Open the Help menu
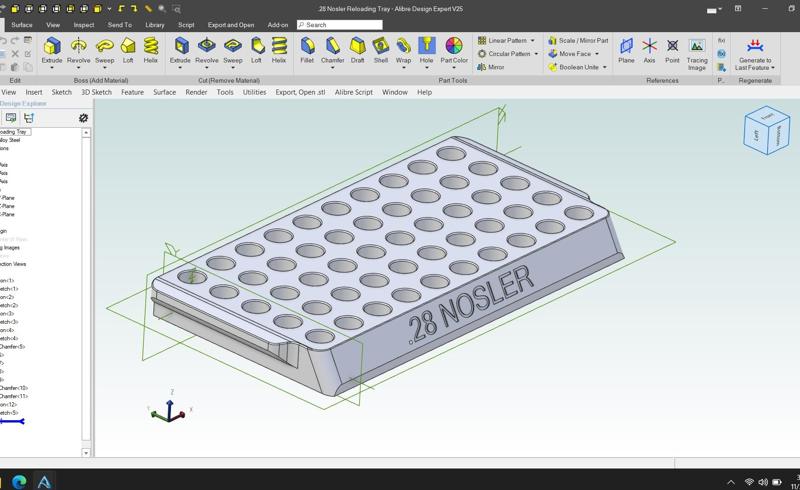Image resolution: width=800 pixels, height=490 pixels. pyautogui.click(x=424, y=92)
